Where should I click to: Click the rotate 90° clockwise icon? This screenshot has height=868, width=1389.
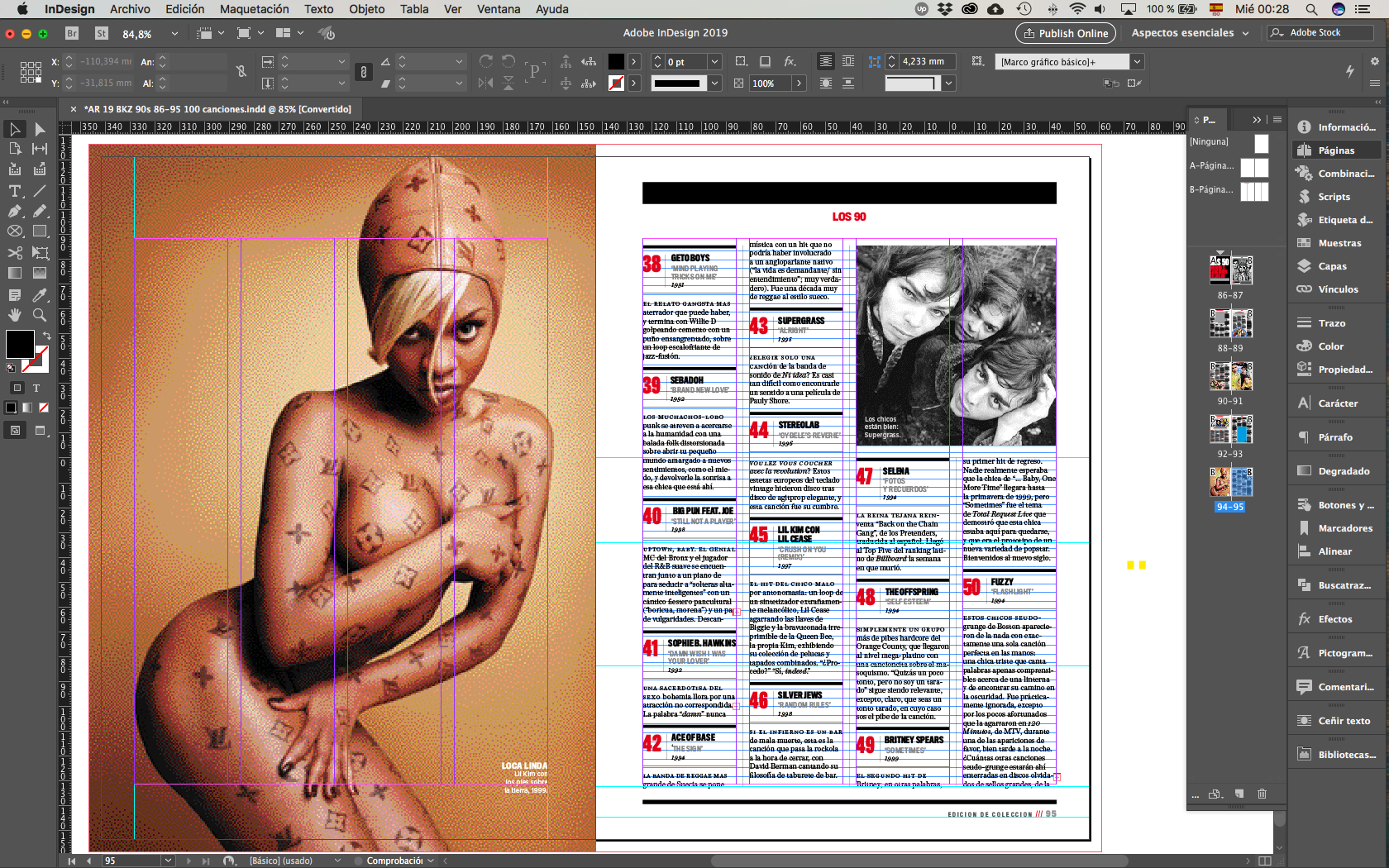[486, 62]
